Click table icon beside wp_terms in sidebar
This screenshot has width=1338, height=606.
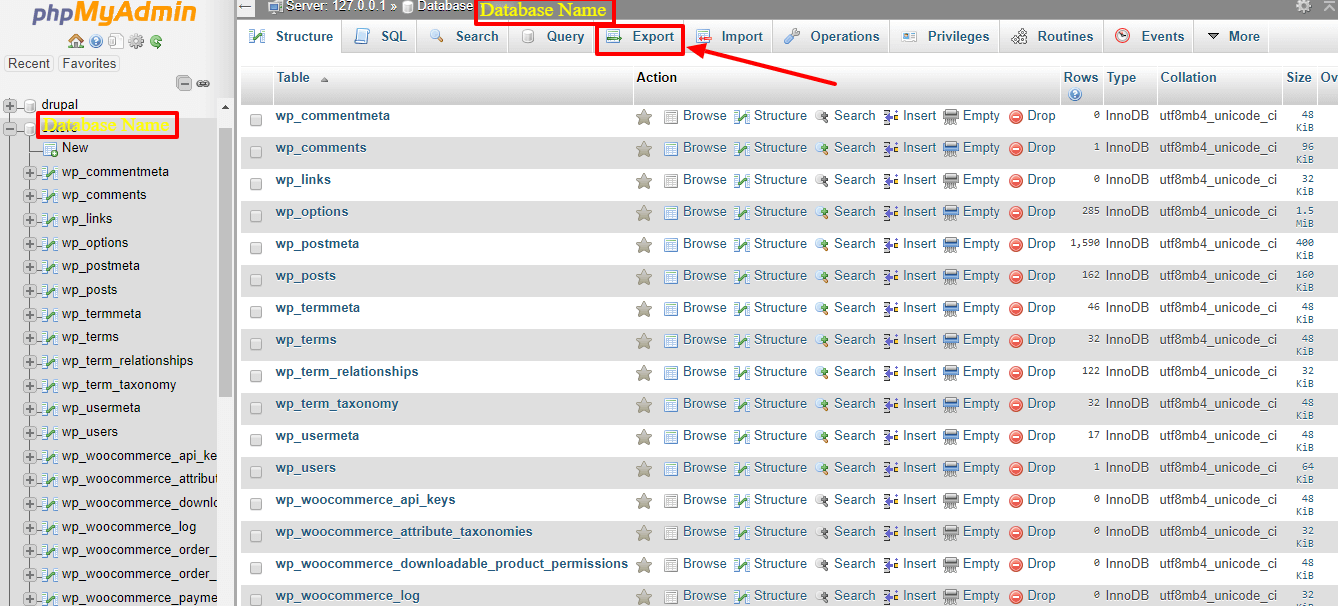(51, 338)
